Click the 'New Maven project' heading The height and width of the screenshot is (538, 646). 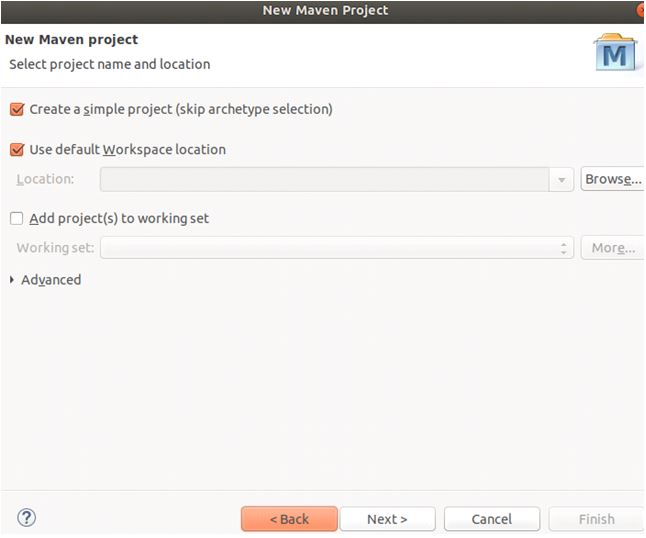(x=72, y=40)
